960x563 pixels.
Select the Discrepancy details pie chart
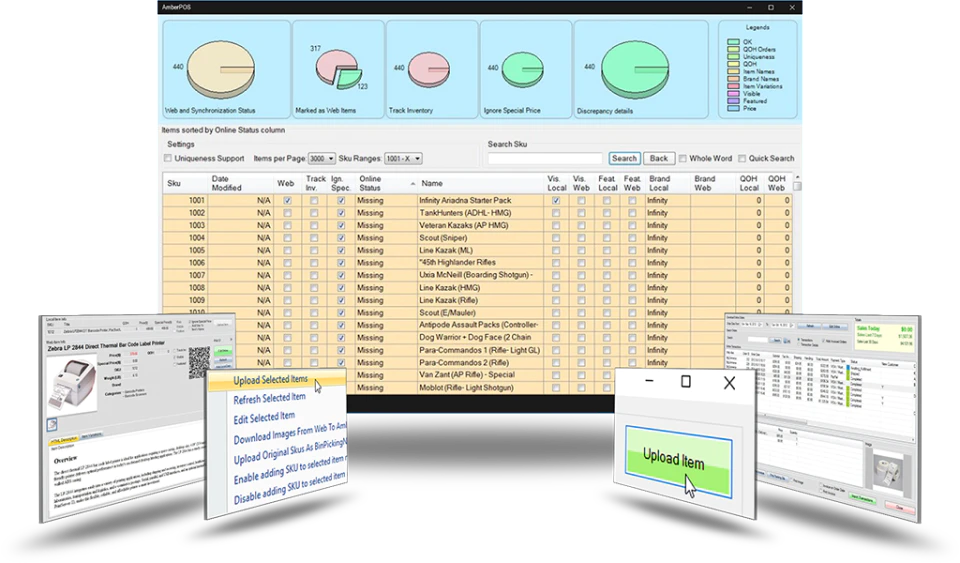pyautogui.click(x=634, y=70)
